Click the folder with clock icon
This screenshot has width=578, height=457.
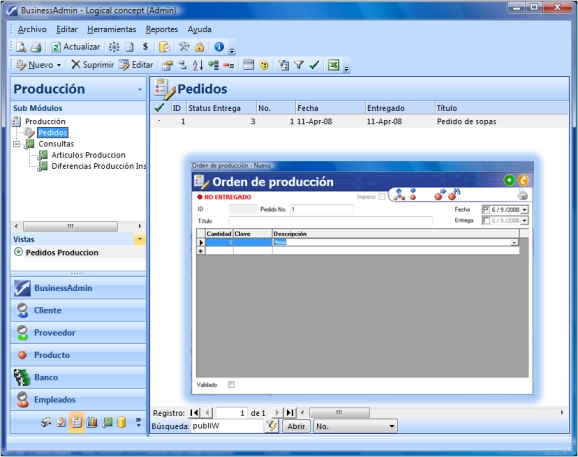point(164,47)
